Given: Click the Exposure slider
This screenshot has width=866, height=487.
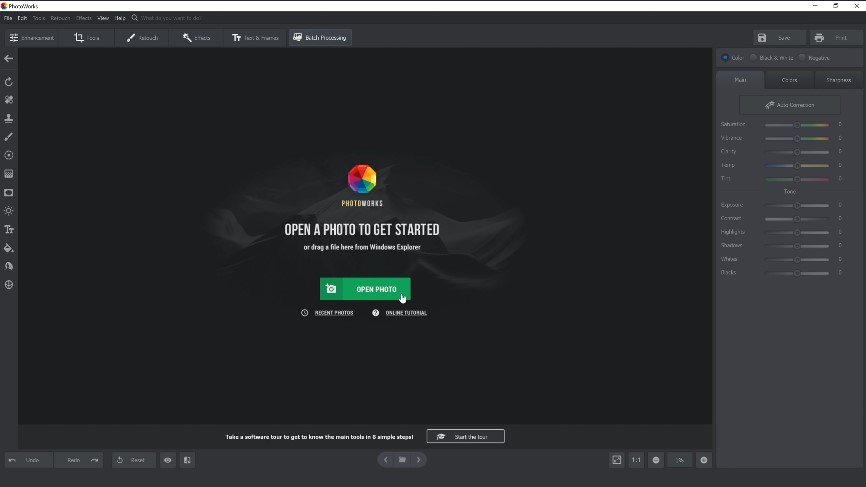Looking at the screenshot, I should tap(797, 205).
